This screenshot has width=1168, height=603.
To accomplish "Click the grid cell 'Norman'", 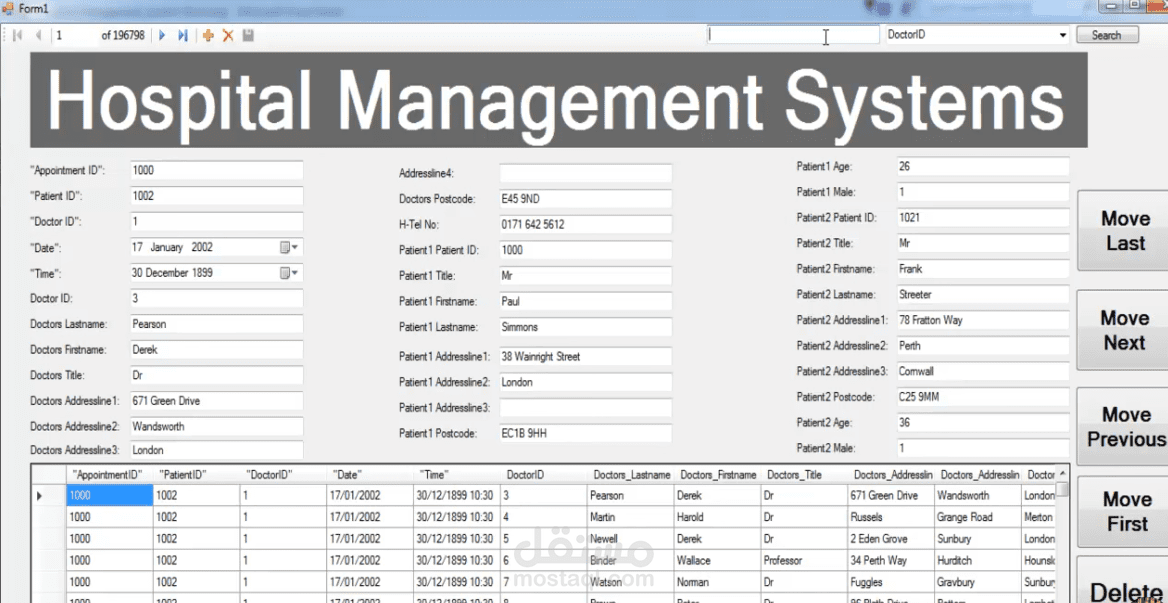I will point(717,581).
